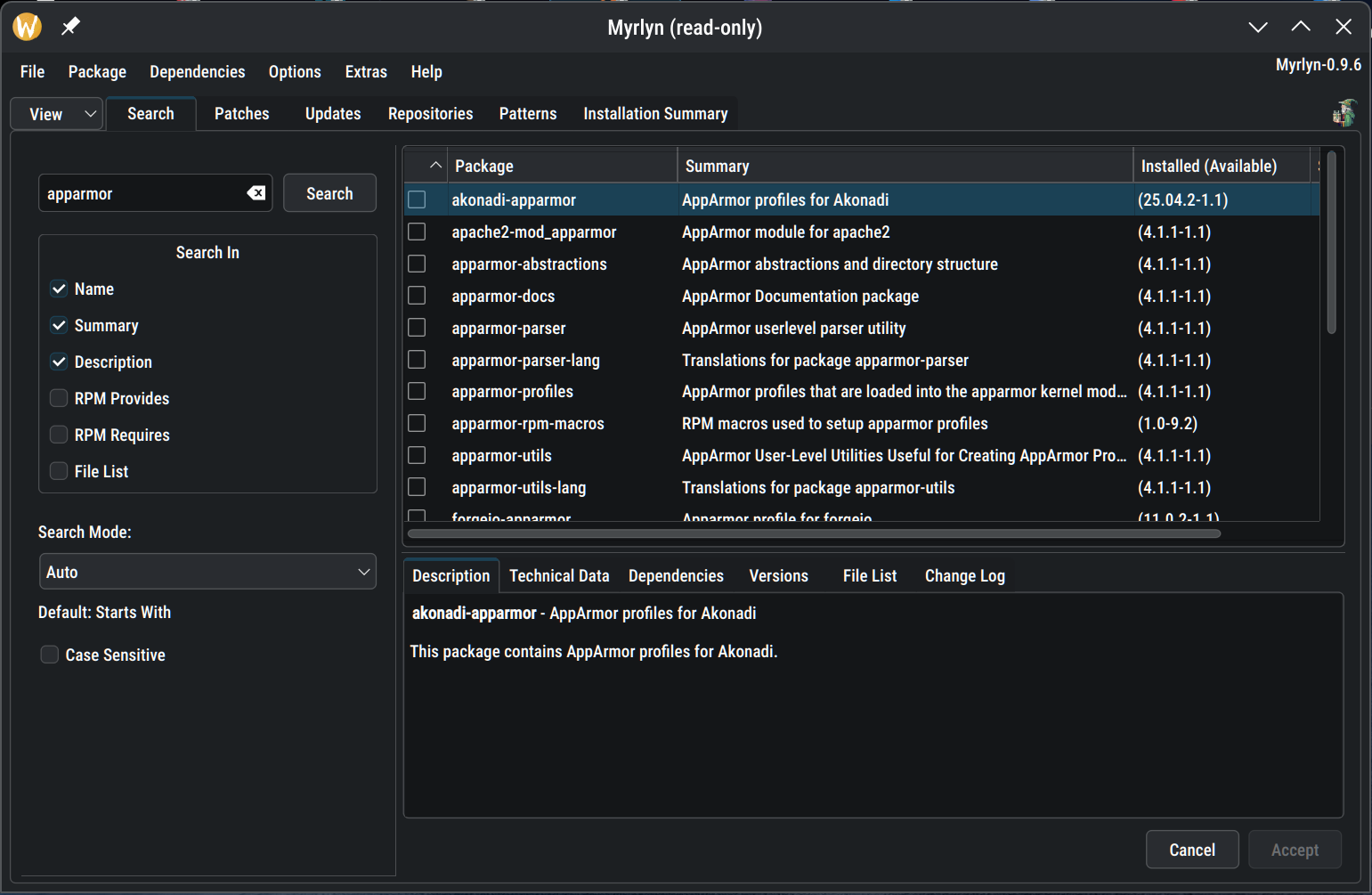Minimize the Myrlyn window
Image resolution: width=1372 pixels, height=895 pixels.
click(x=1258, y=27)
